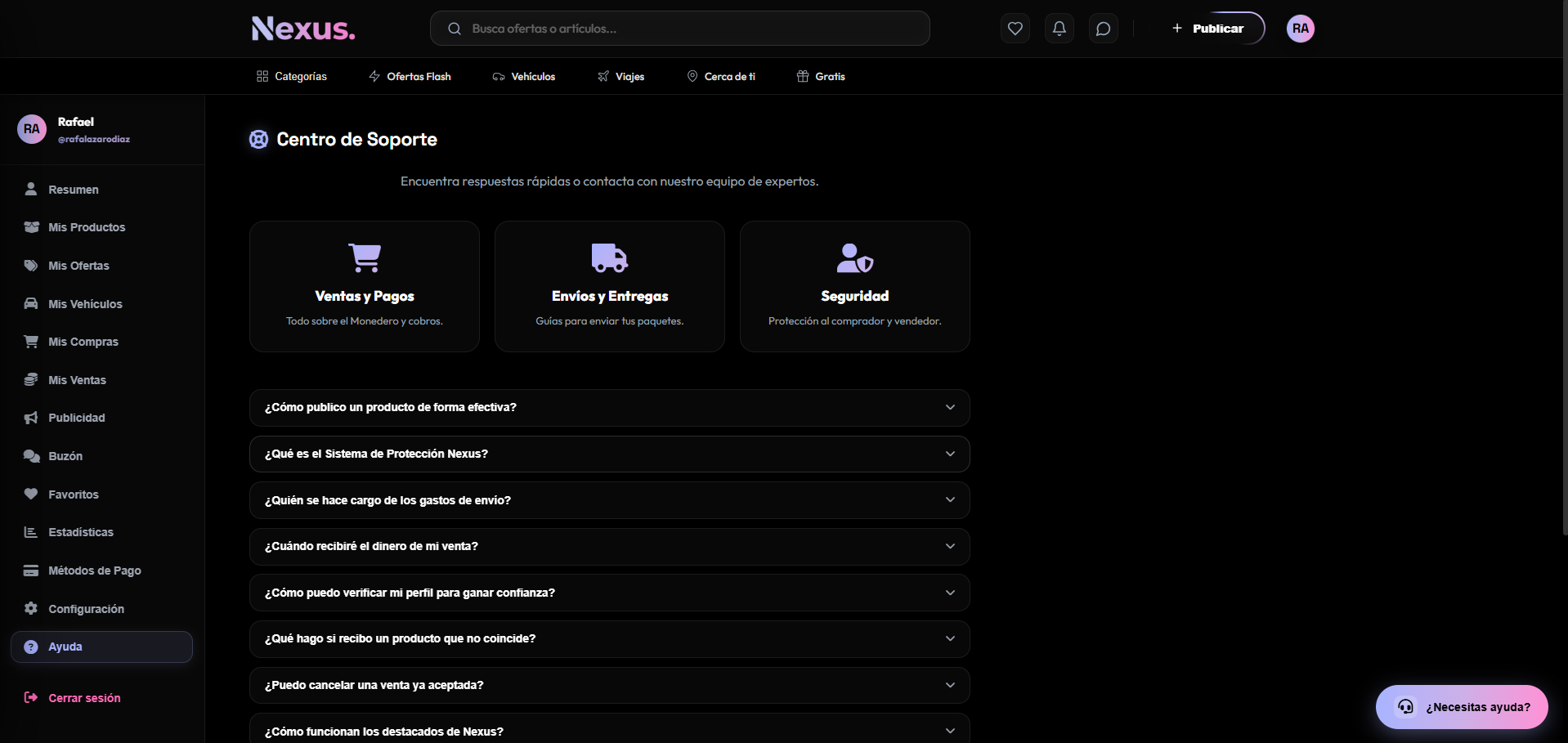Open notifications bell icon
The image size is (1568, 743).
[1059, 29]
